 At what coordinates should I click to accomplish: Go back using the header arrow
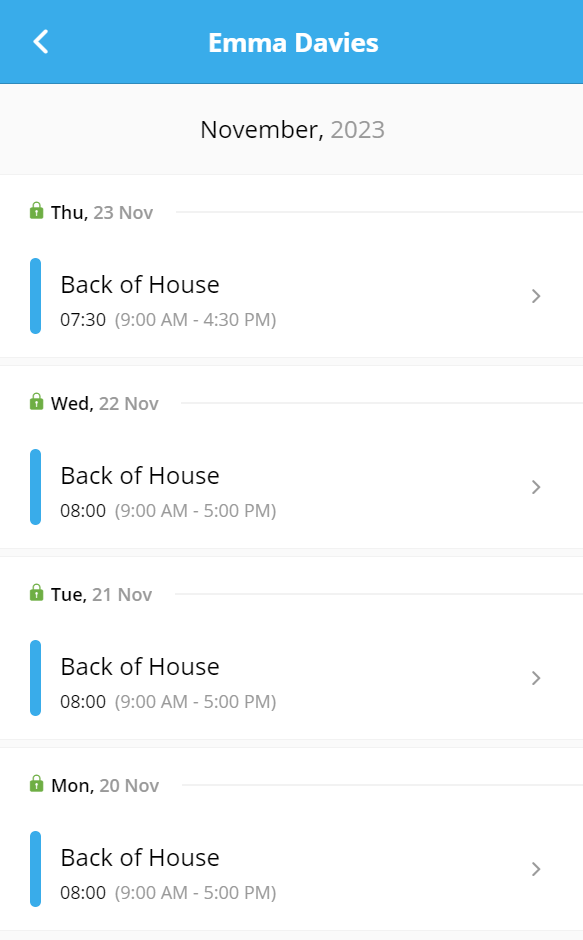pyautogui.click(x=40, y=42)
